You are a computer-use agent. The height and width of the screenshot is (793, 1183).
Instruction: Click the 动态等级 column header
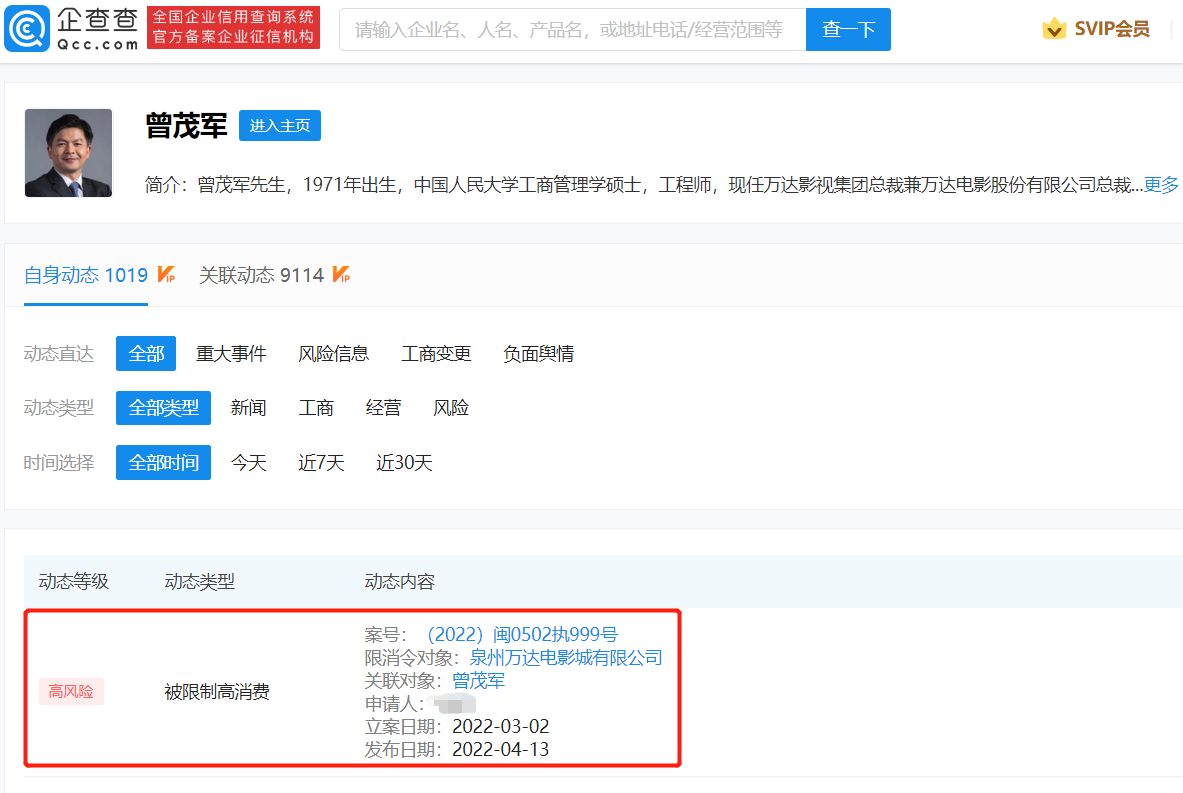(74, 582)
